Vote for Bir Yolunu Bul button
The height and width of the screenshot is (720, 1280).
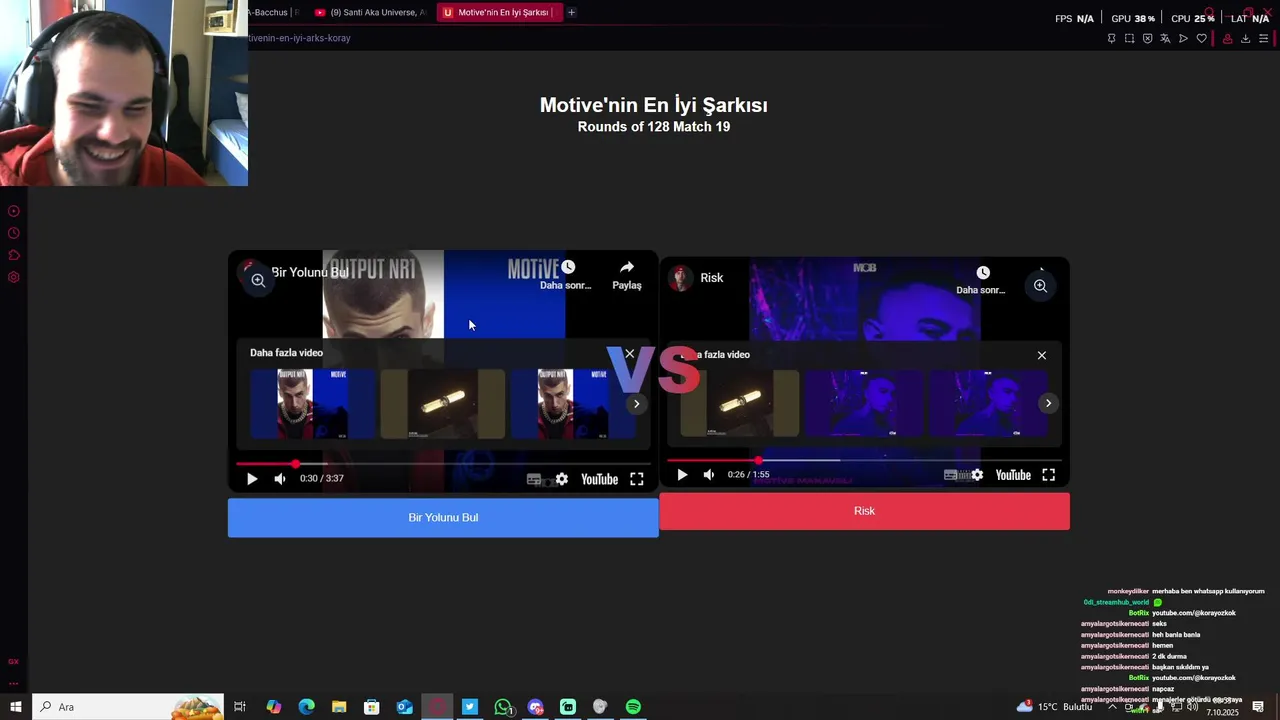pos(443,517)
